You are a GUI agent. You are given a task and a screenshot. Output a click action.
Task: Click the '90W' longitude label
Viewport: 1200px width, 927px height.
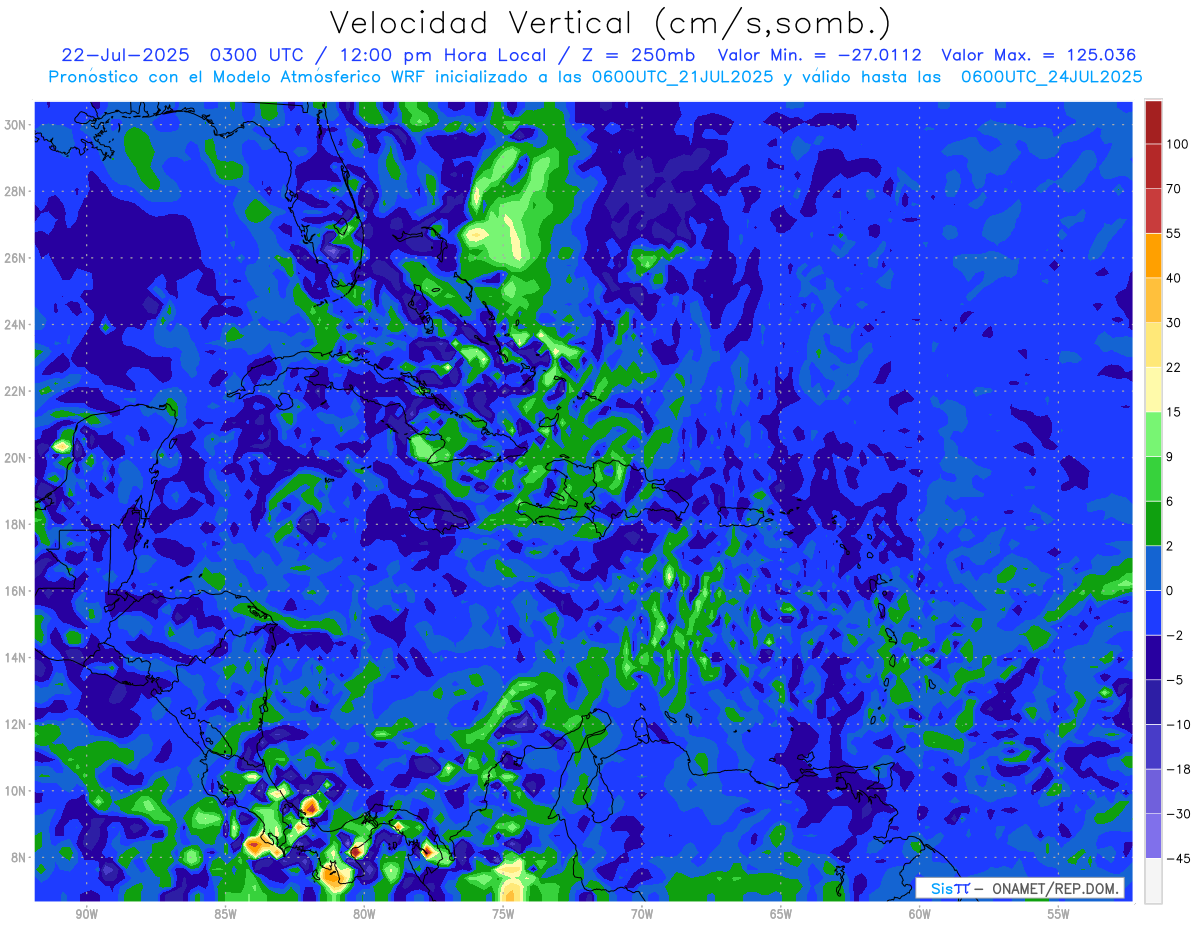(86, 914)
